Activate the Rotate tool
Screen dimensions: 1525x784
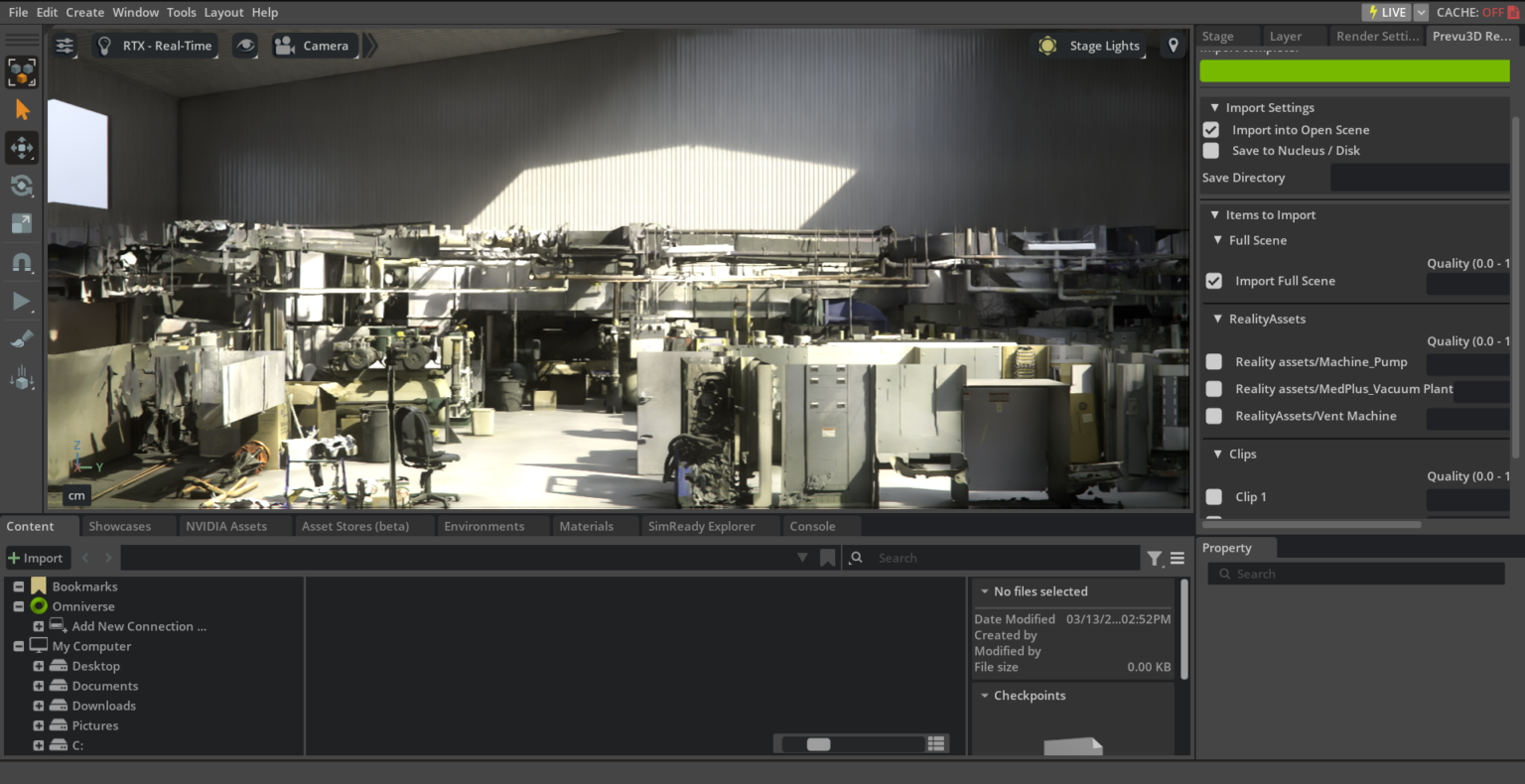[x=22, y=186]
